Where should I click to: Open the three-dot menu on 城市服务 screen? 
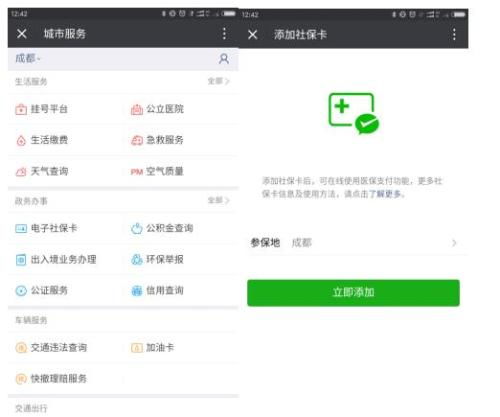[x=224, y=34]
